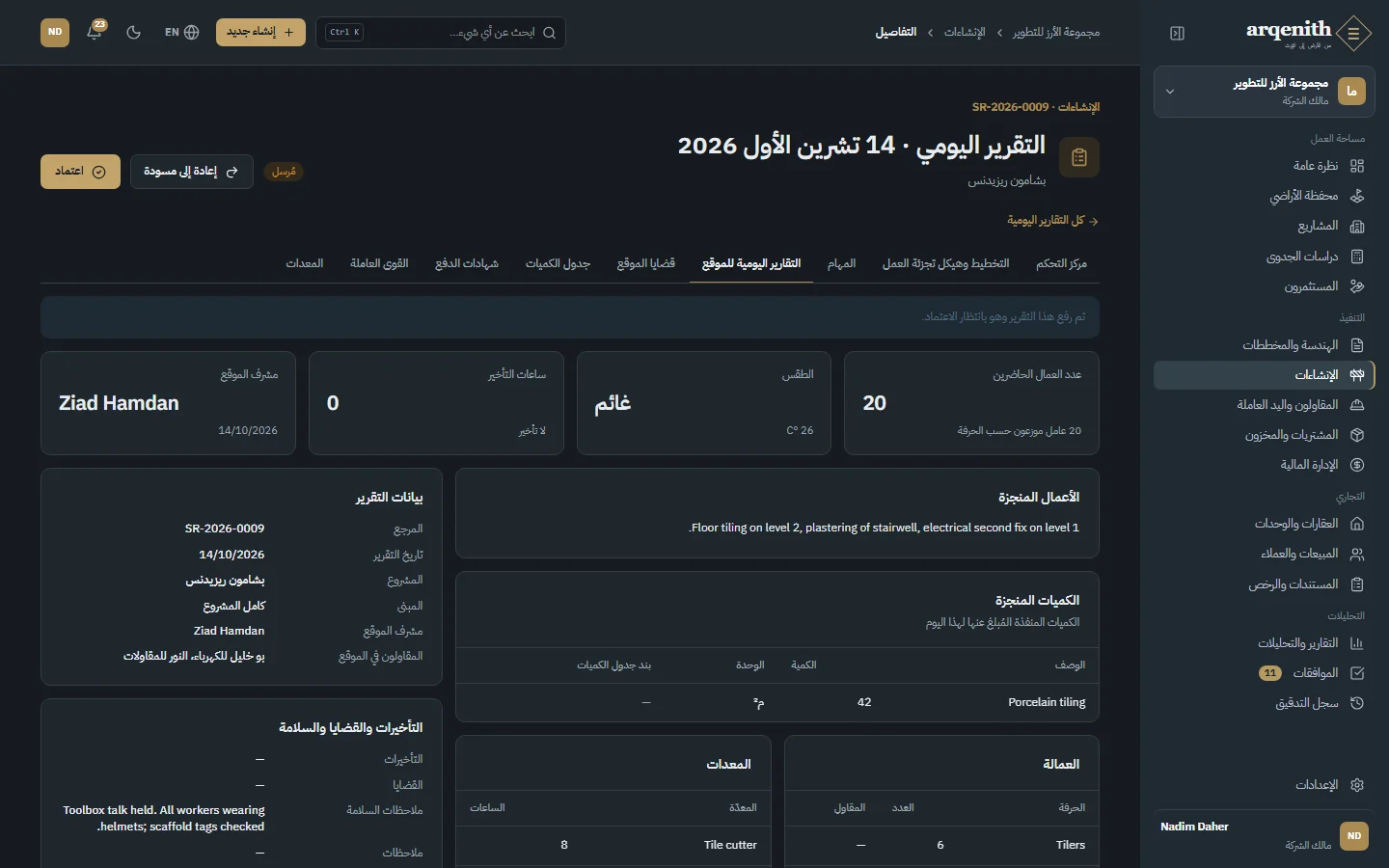Open Nadim Daher profile at sidebar bottom
This screenshot has width=1389, height=868.
point(1264,835)
